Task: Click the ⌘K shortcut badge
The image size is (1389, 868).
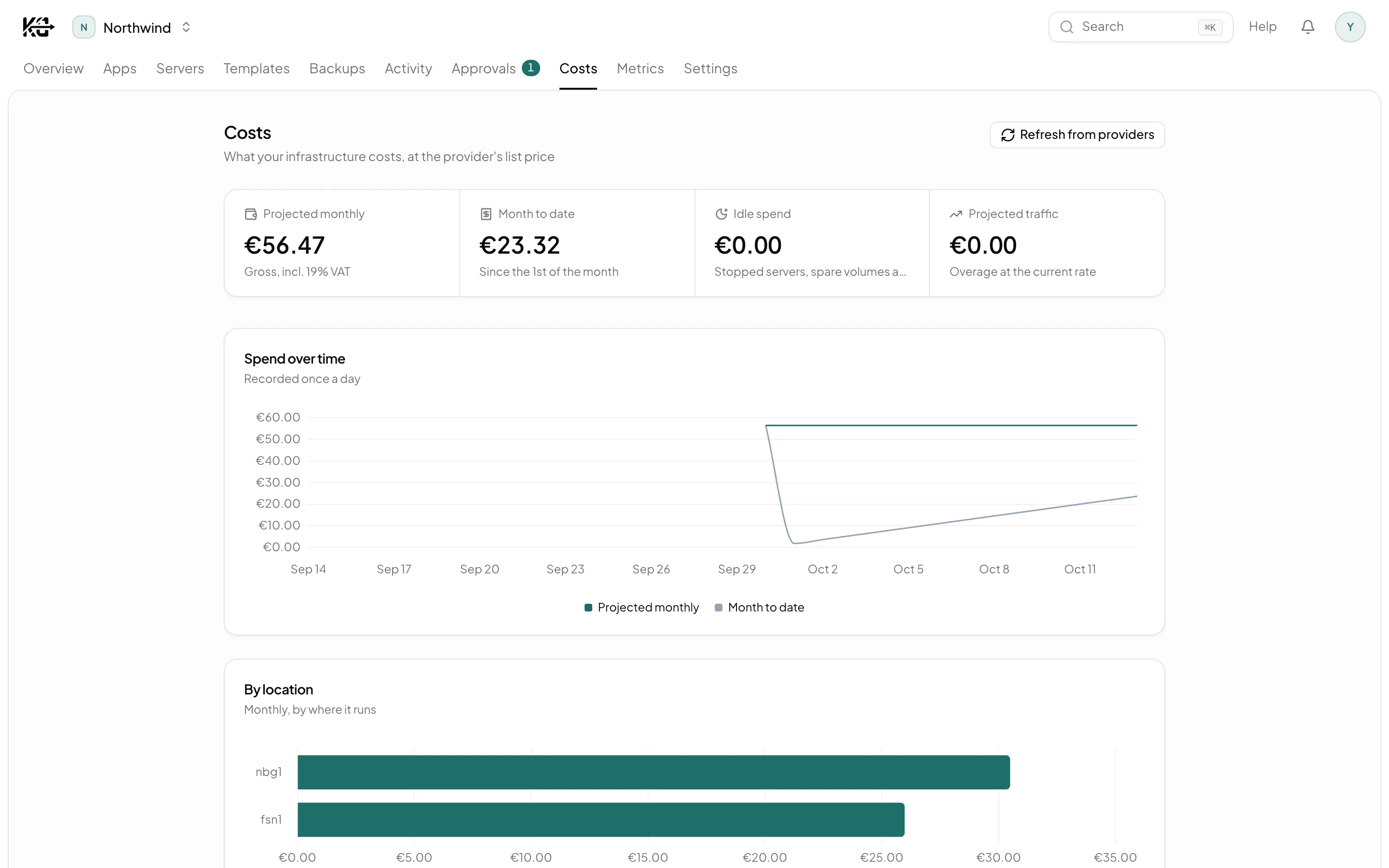Action: [1210, 27]
